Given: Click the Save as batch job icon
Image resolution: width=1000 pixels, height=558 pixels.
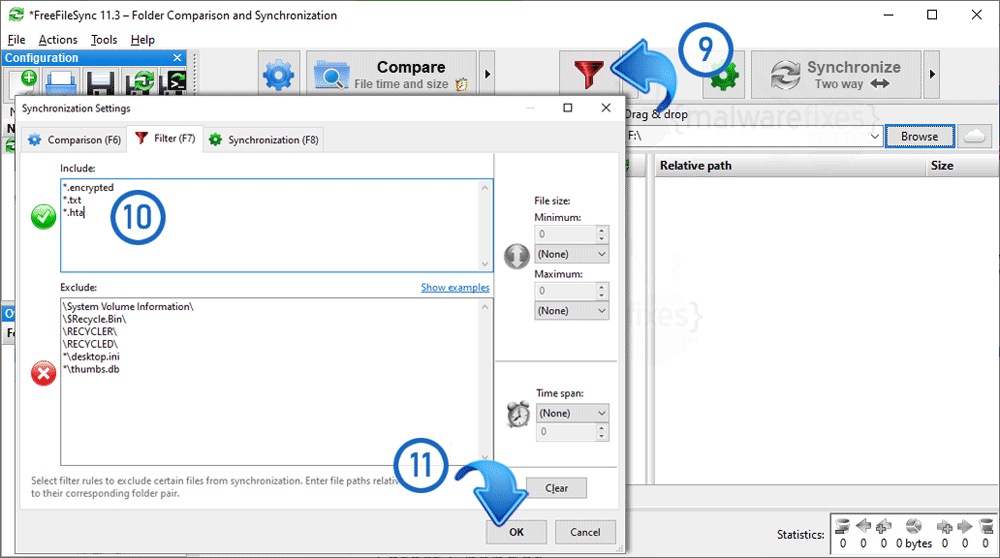Looking at the screenshot, I should [173, 84].
